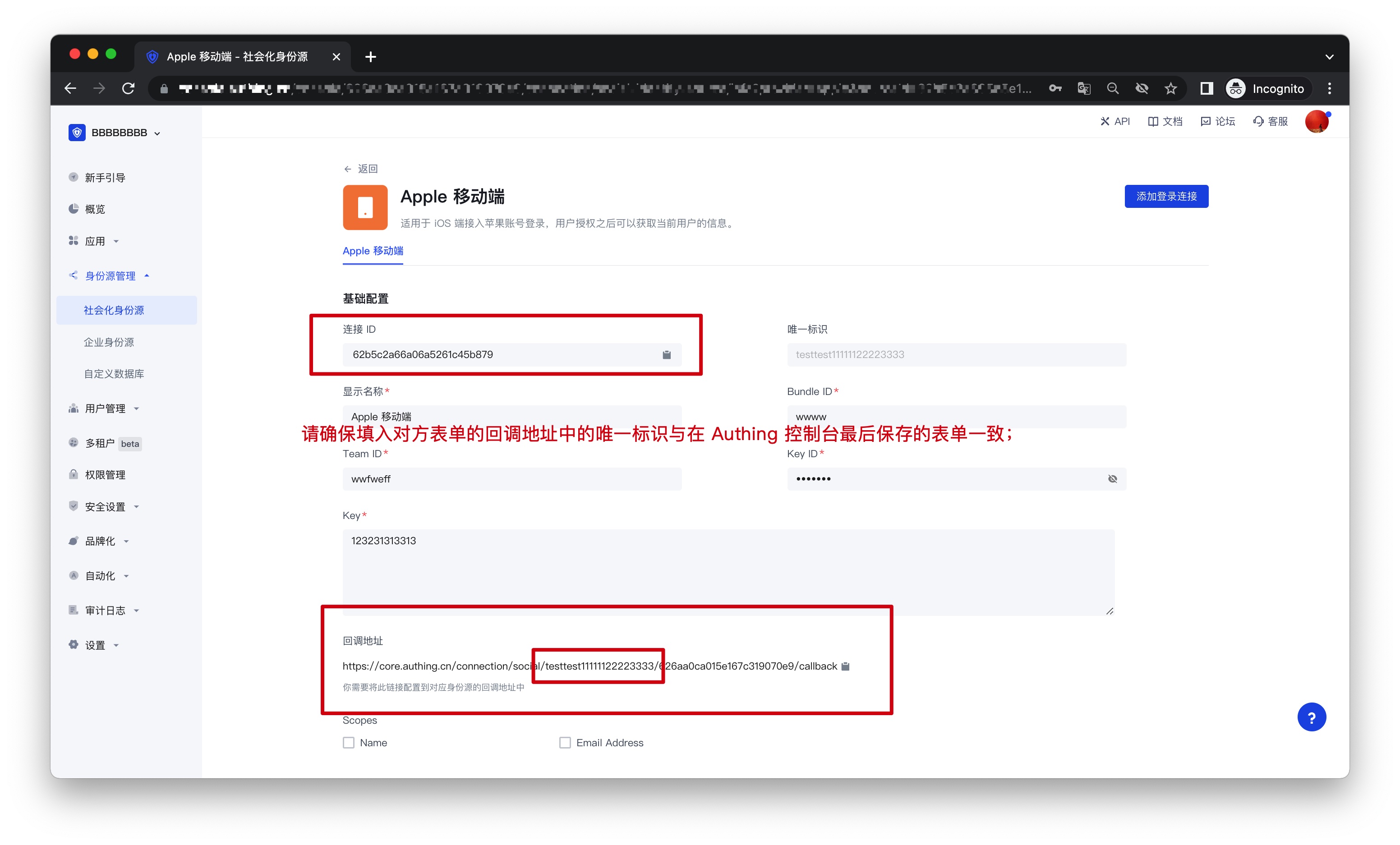
Task: Click the user avatar in top right
Action: (1316, 121)
